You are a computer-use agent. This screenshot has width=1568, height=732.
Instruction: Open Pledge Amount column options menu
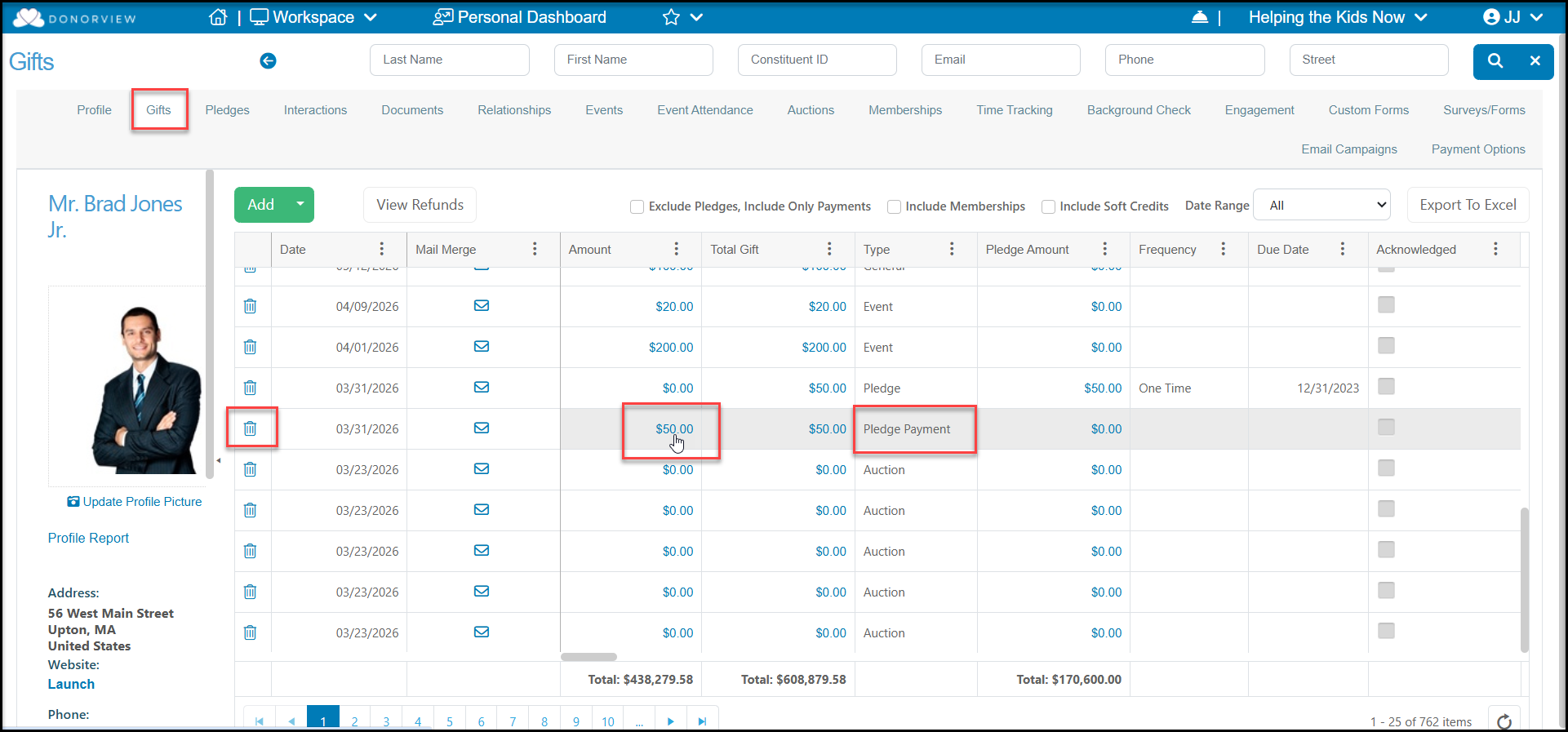tap(1105, 249)
